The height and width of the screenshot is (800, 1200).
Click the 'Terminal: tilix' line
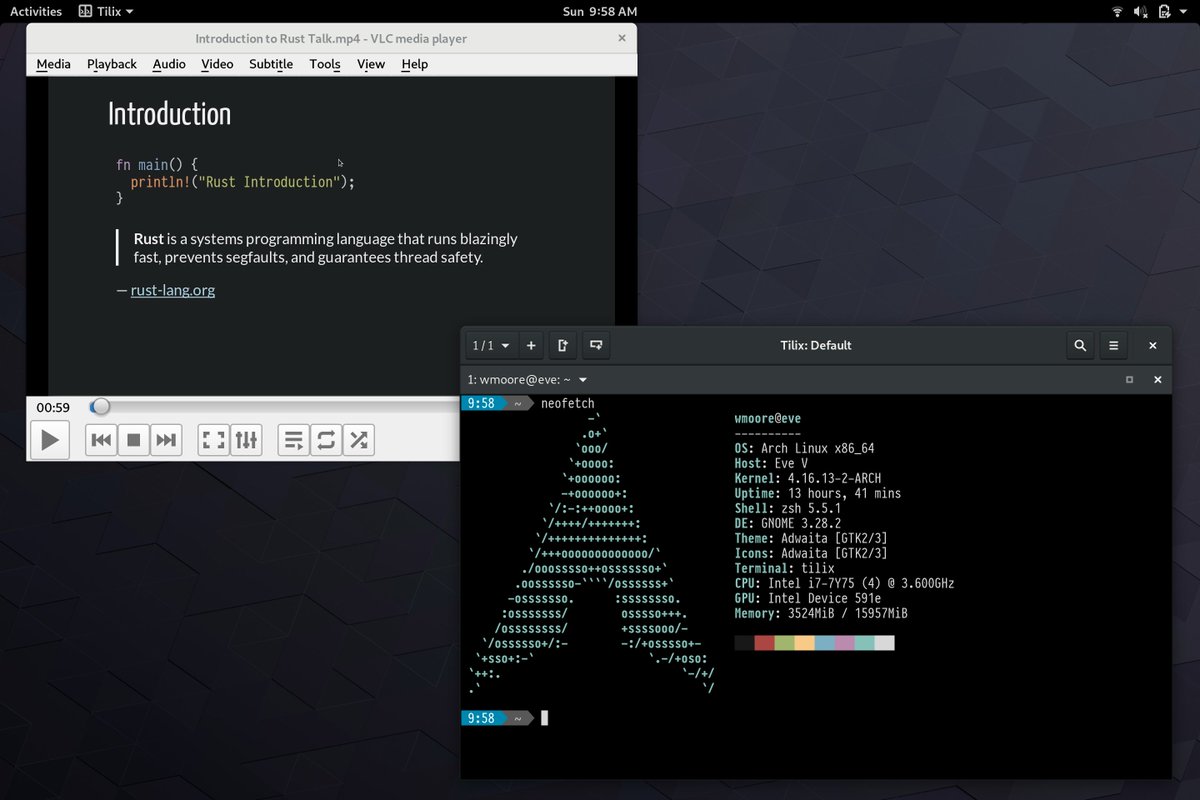coord(785,569)
